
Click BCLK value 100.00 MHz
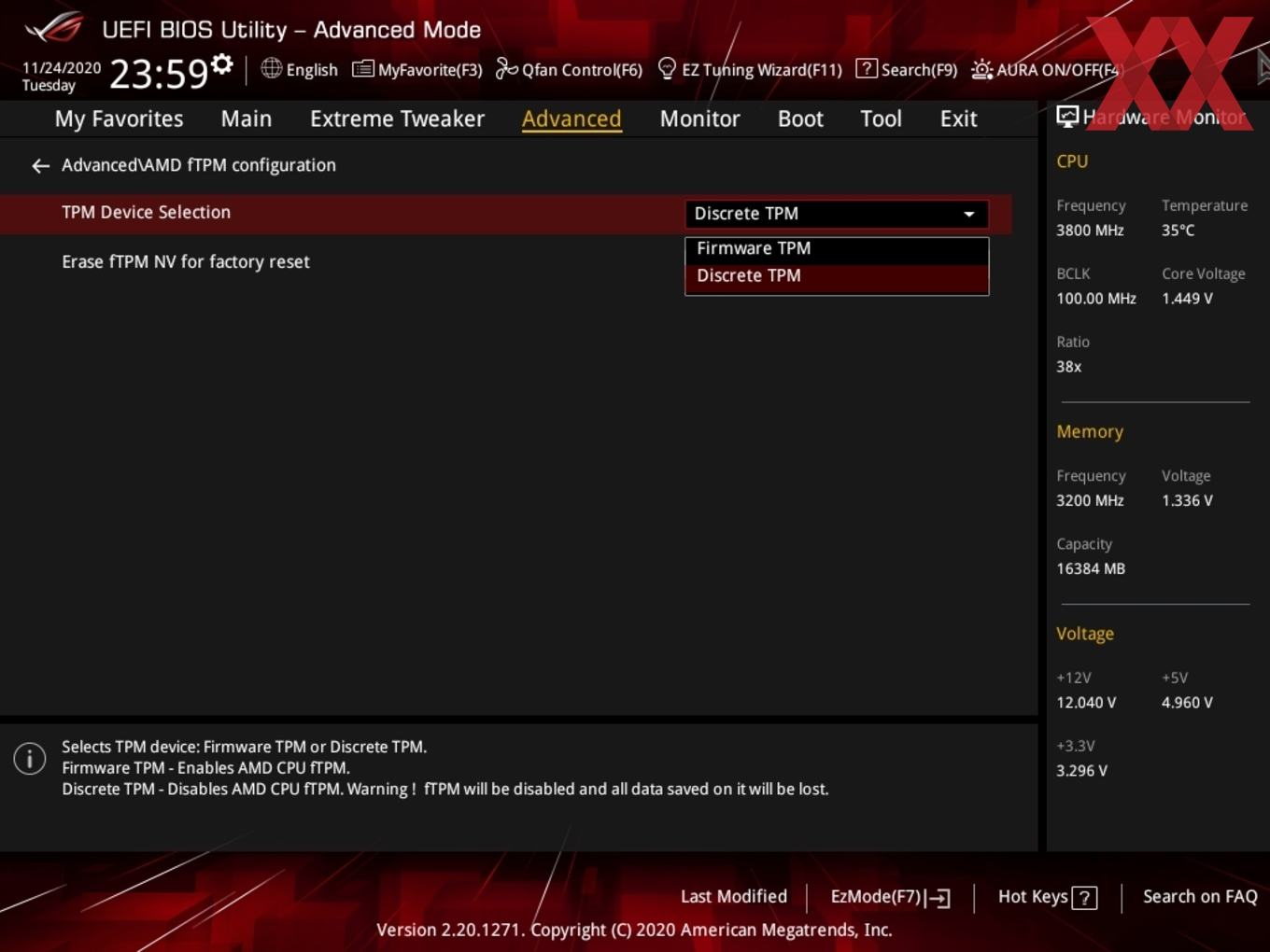tap(1096, 299)
